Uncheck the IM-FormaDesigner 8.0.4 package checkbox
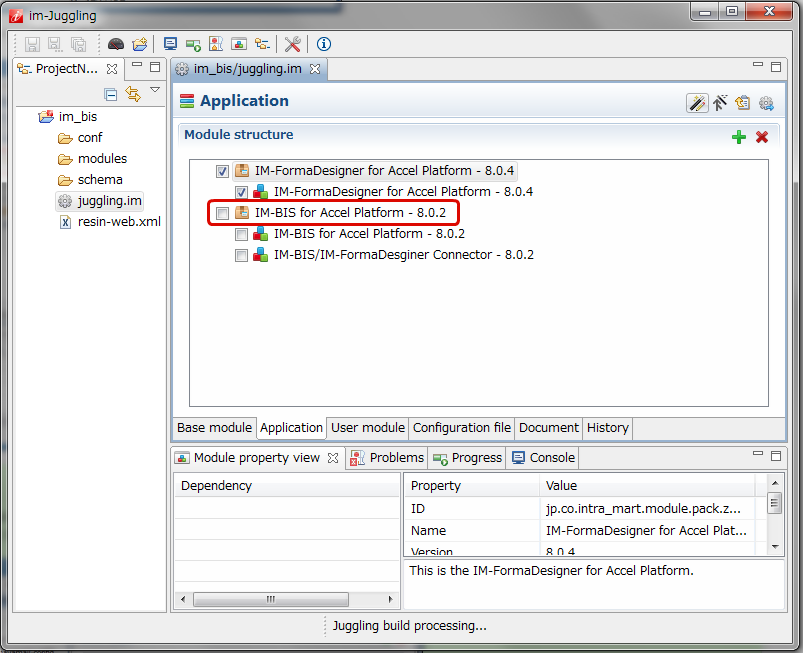The width and height of the screenshot is (803, 653). (222, 171)
